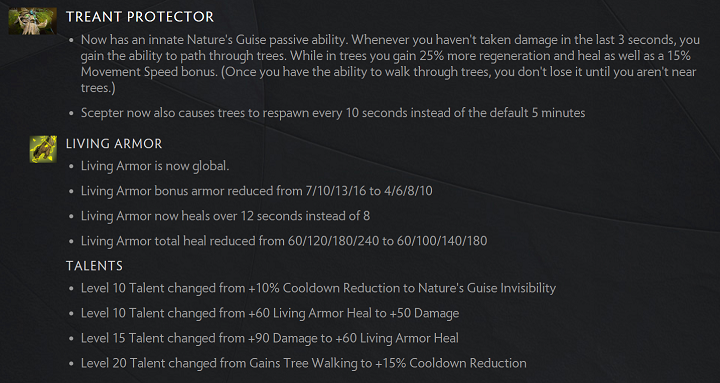Screen dimensions: 720x383
Task: Click the Scepter tree respawn note
Action: click(x=333, y=113)
